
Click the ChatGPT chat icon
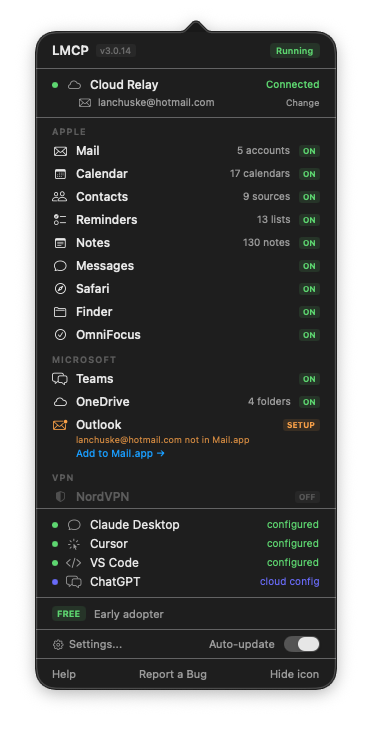(x=73, y=582)
